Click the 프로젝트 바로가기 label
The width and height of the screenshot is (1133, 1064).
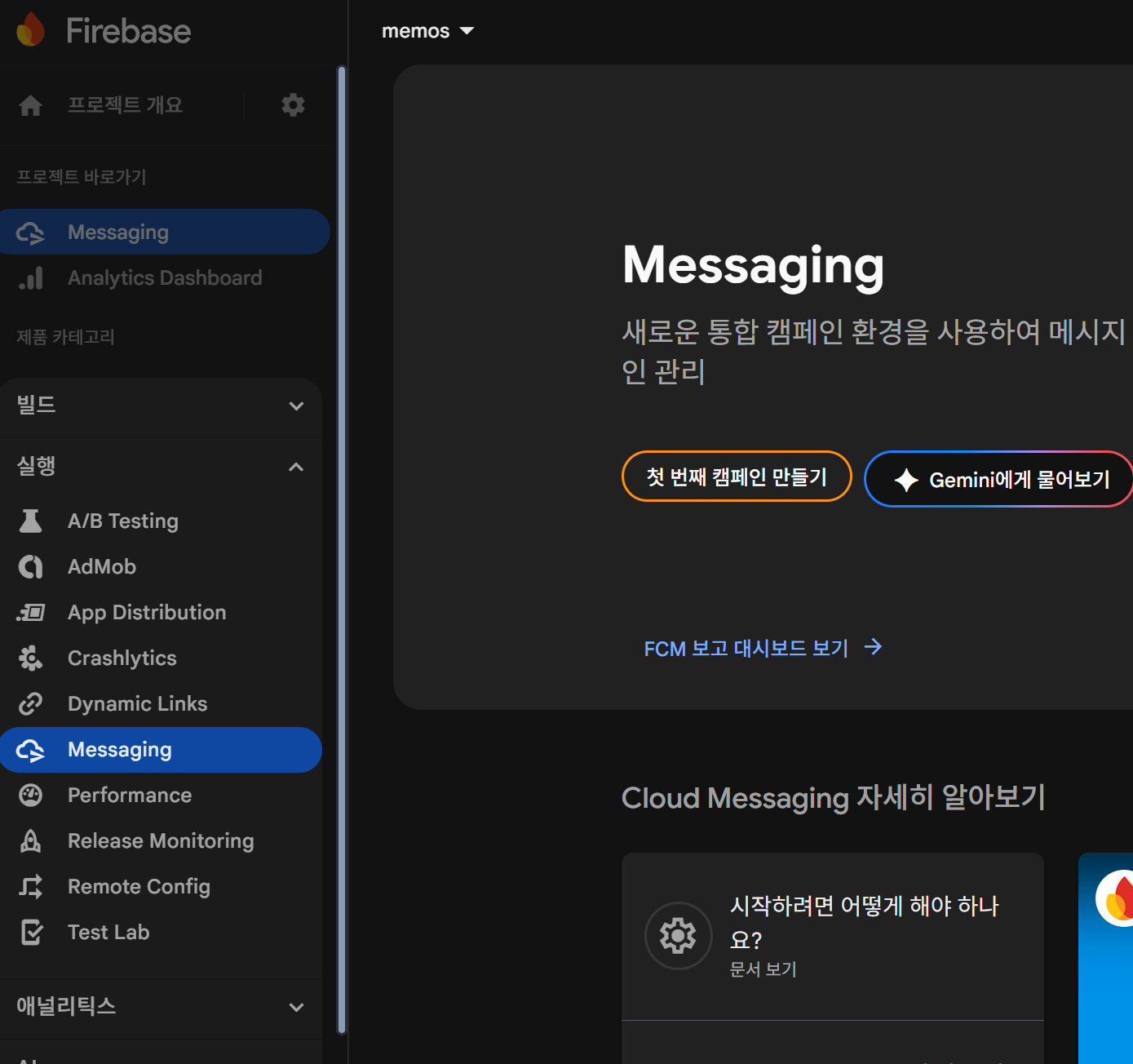point(82,177)
